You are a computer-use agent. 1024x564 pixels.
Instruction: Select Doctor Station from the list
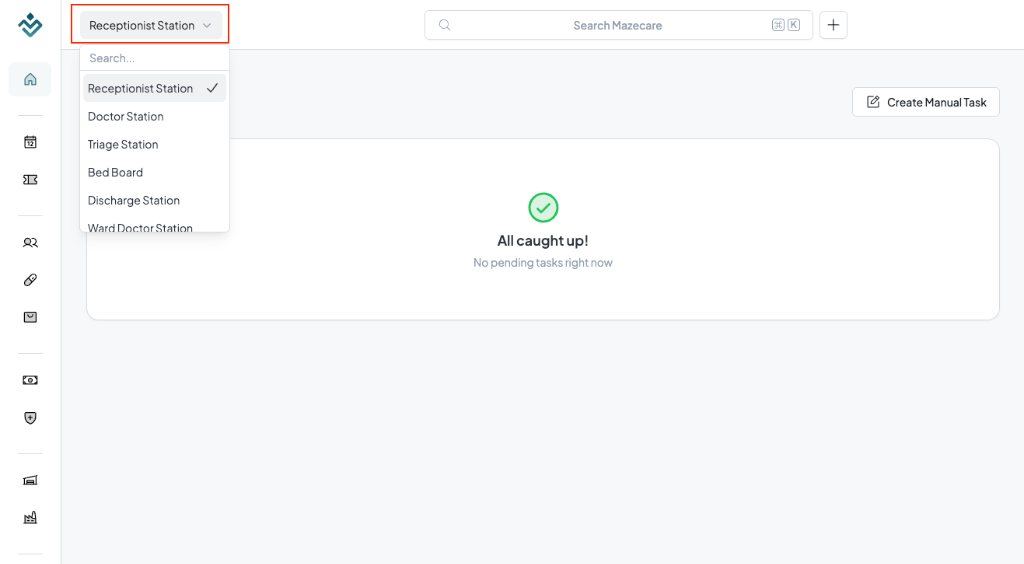click(x=154, y=116)
